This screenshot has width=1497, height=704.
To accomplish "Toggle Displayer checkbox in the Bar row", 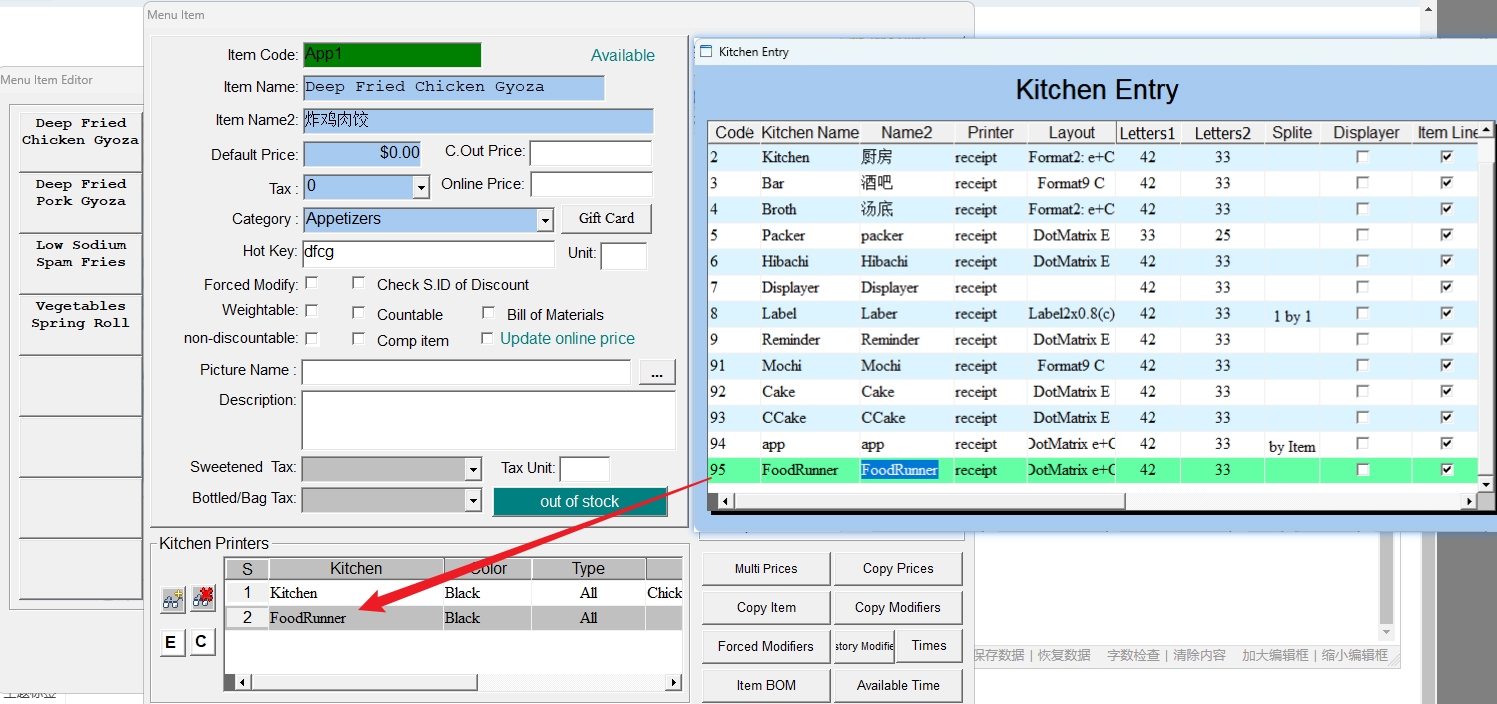I will (1362, 183).
